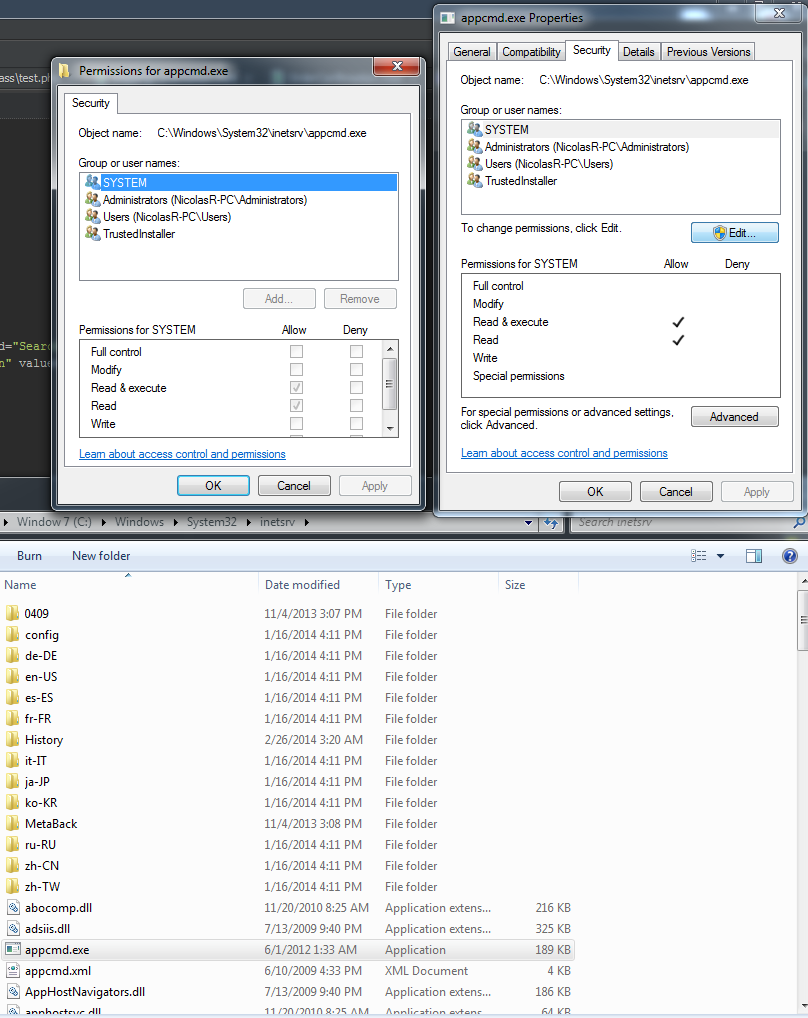Click OK in Properties window
The height and width of the screenshot is (1018, 808).
[x=595, y=491]
